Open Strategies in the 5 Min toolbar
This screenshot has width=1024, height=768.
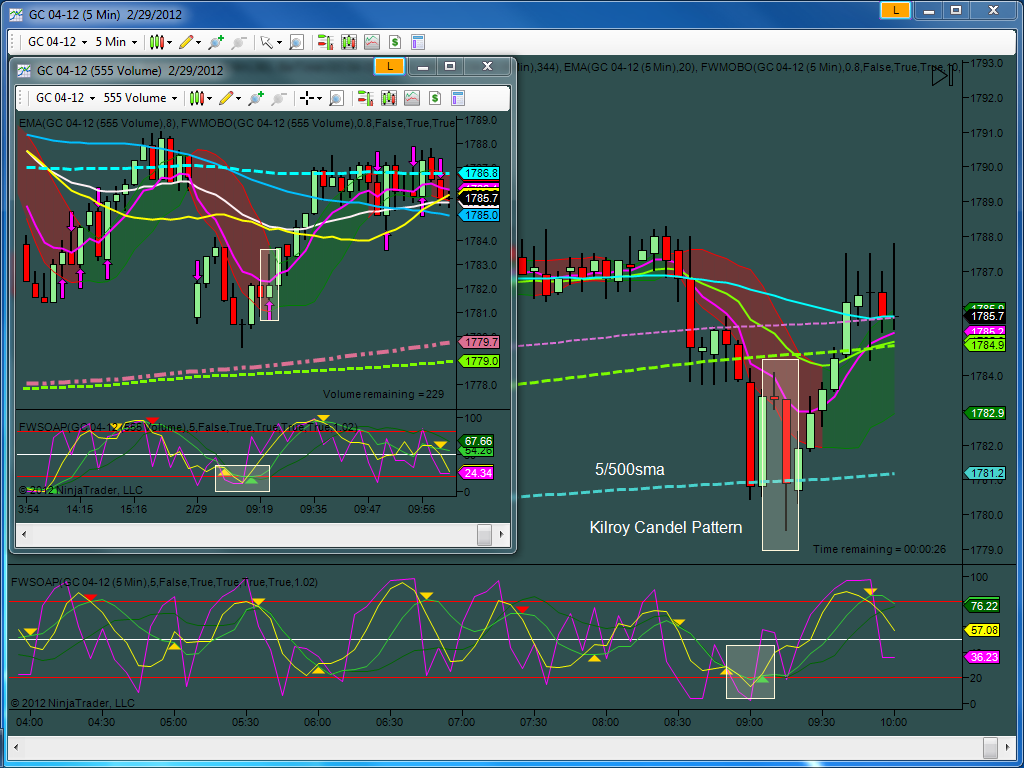[x=394, y=42]
